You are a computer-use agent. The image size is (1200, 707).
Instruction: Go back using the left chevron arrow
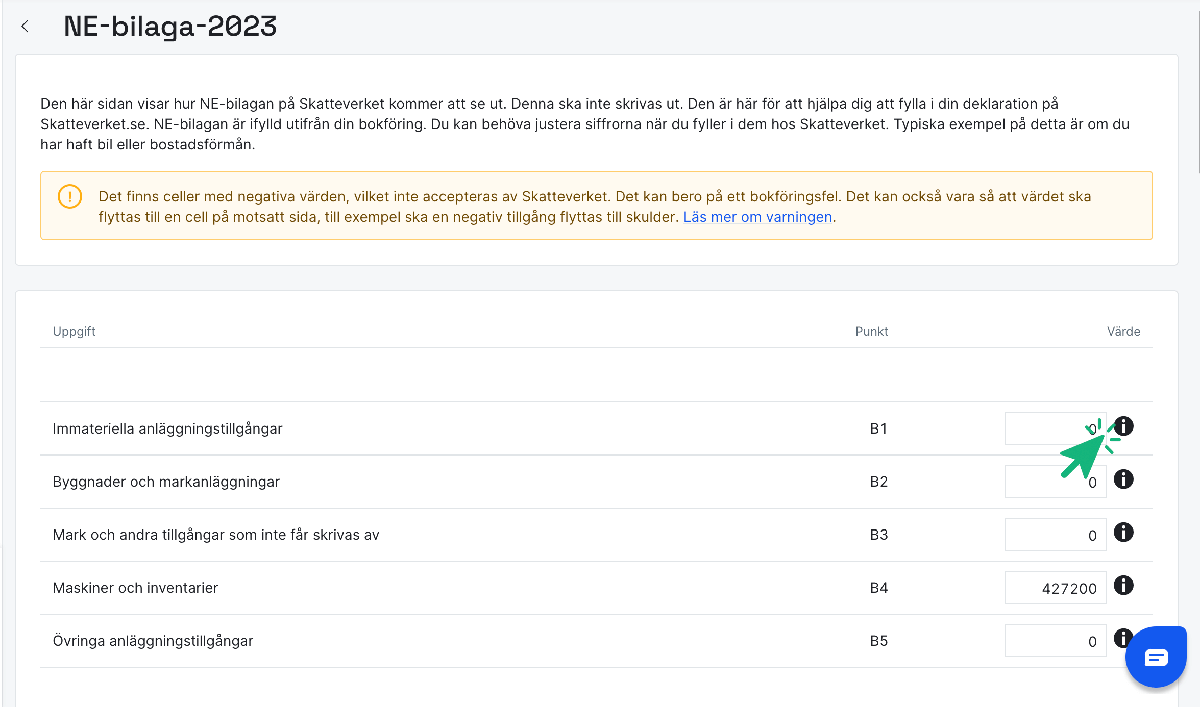click(x=25, y=27)
